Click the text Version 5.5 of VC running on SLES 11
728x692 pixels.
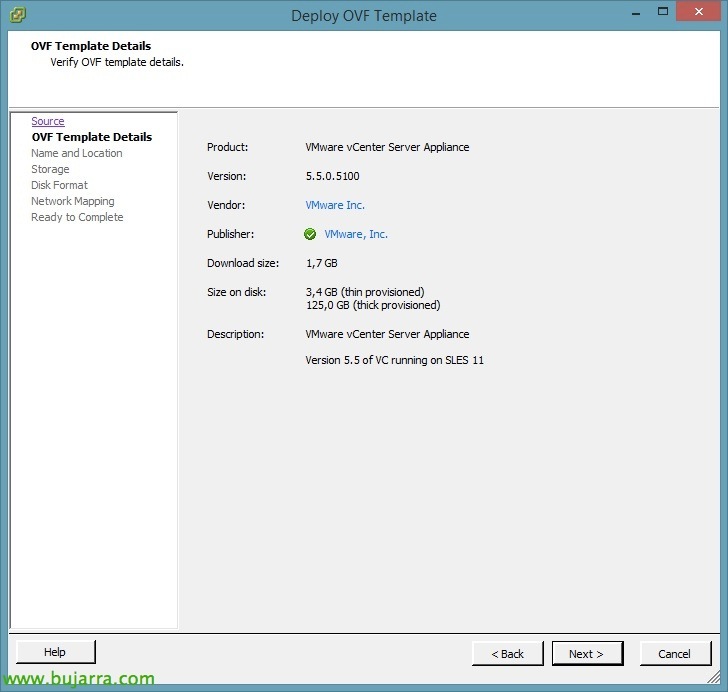click(395, 360)
